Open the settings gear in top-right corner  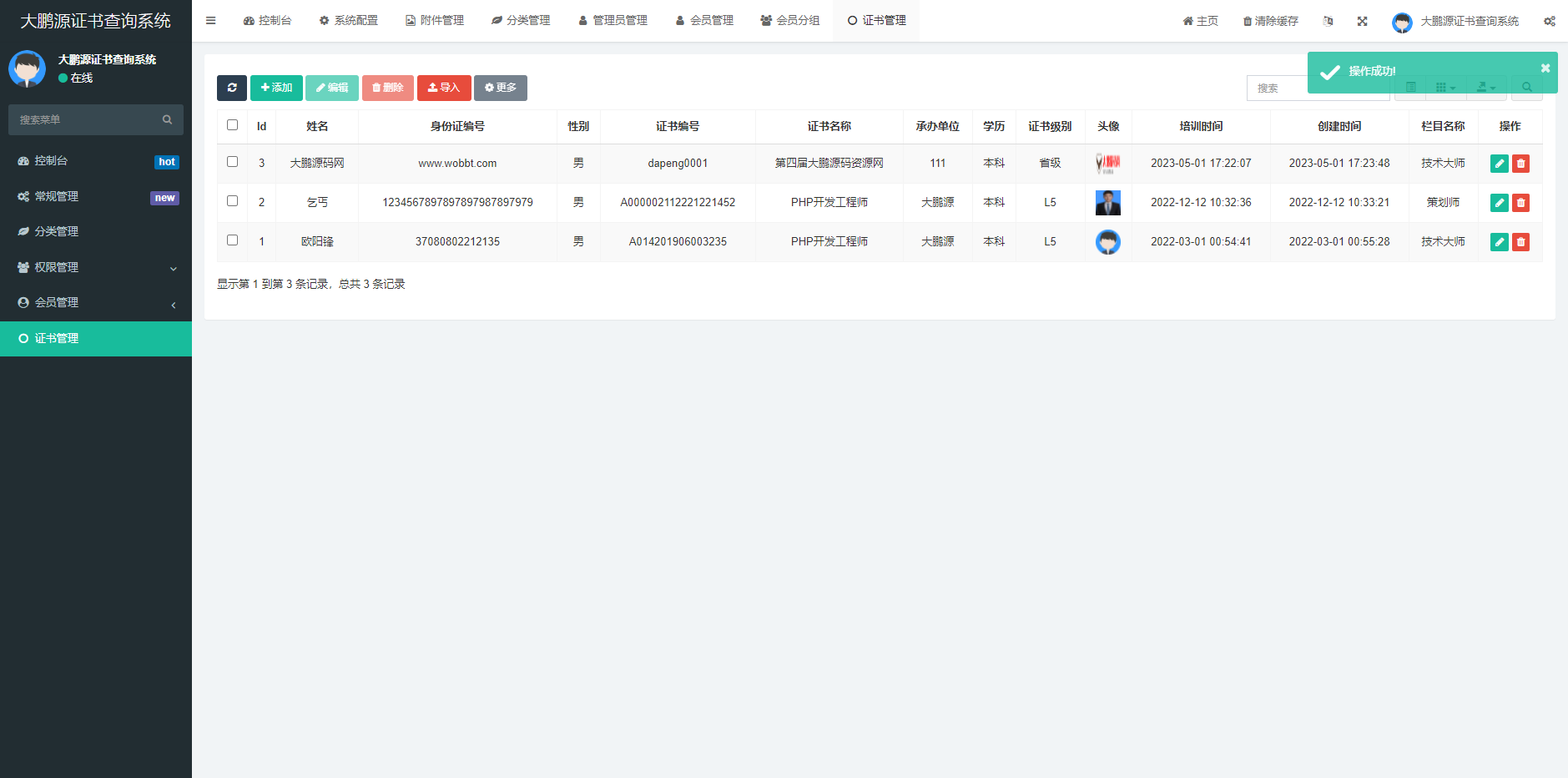coord(1549,20)
